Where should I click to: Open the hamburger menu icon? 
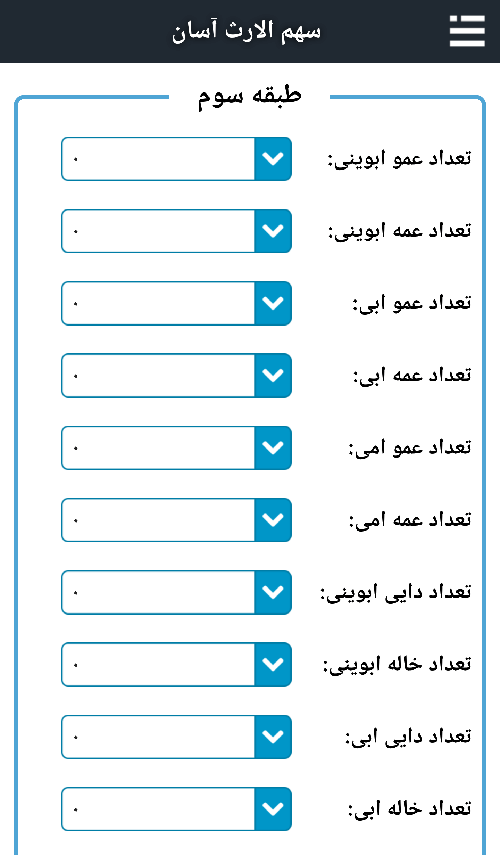[x=467, y=31]
